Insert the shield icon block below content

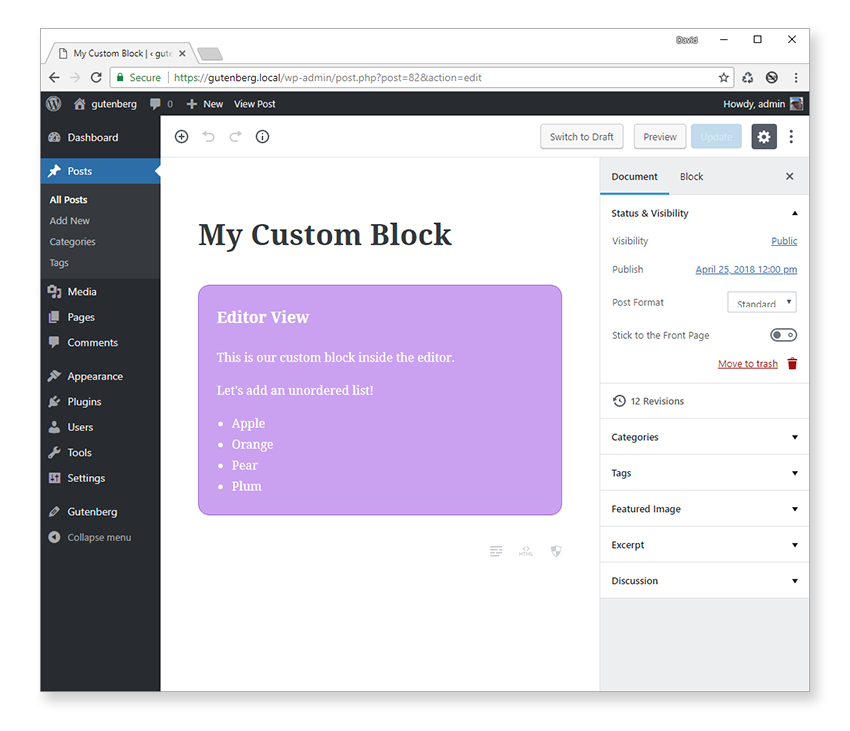click(x=556, y=552)
